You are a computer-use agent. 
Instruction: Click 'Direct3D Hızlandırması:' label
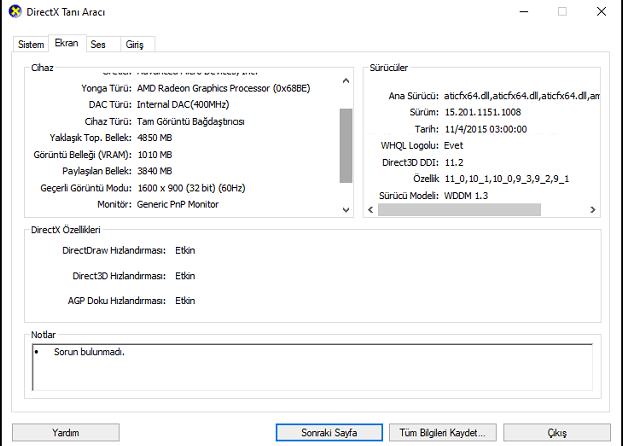pyautogui.click(x=119, y=276)
